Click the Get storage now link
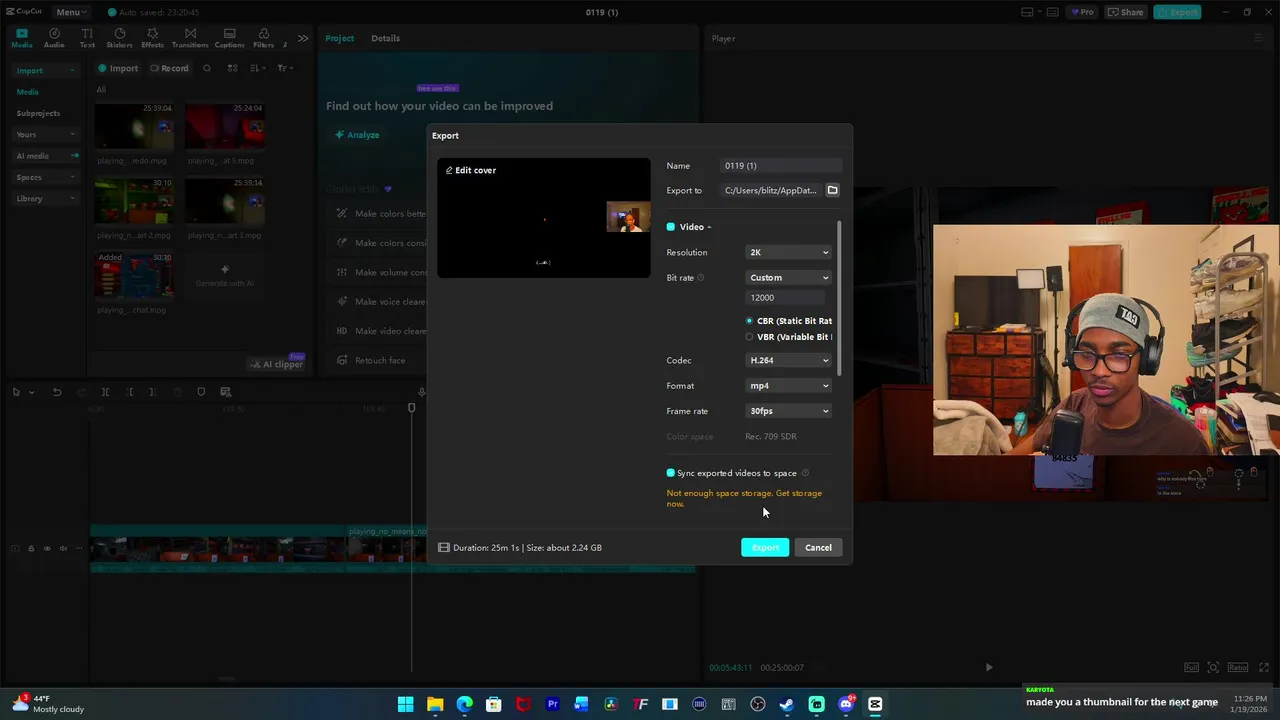The height and width of the screenshot is (720, 1280). click(x=745, y=498)
